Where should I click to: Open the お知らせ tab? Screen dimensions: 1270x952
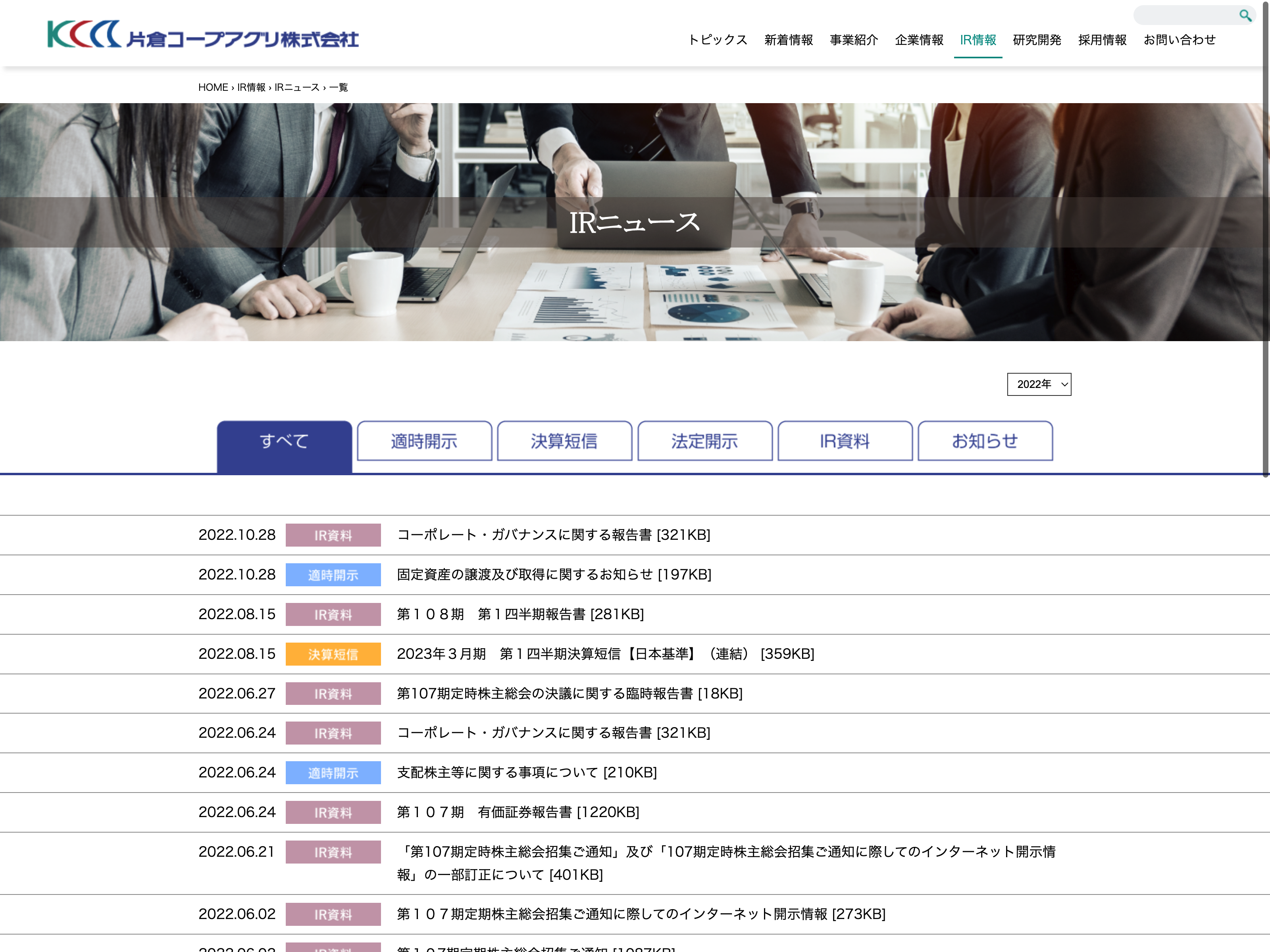[x=985, y=441]
